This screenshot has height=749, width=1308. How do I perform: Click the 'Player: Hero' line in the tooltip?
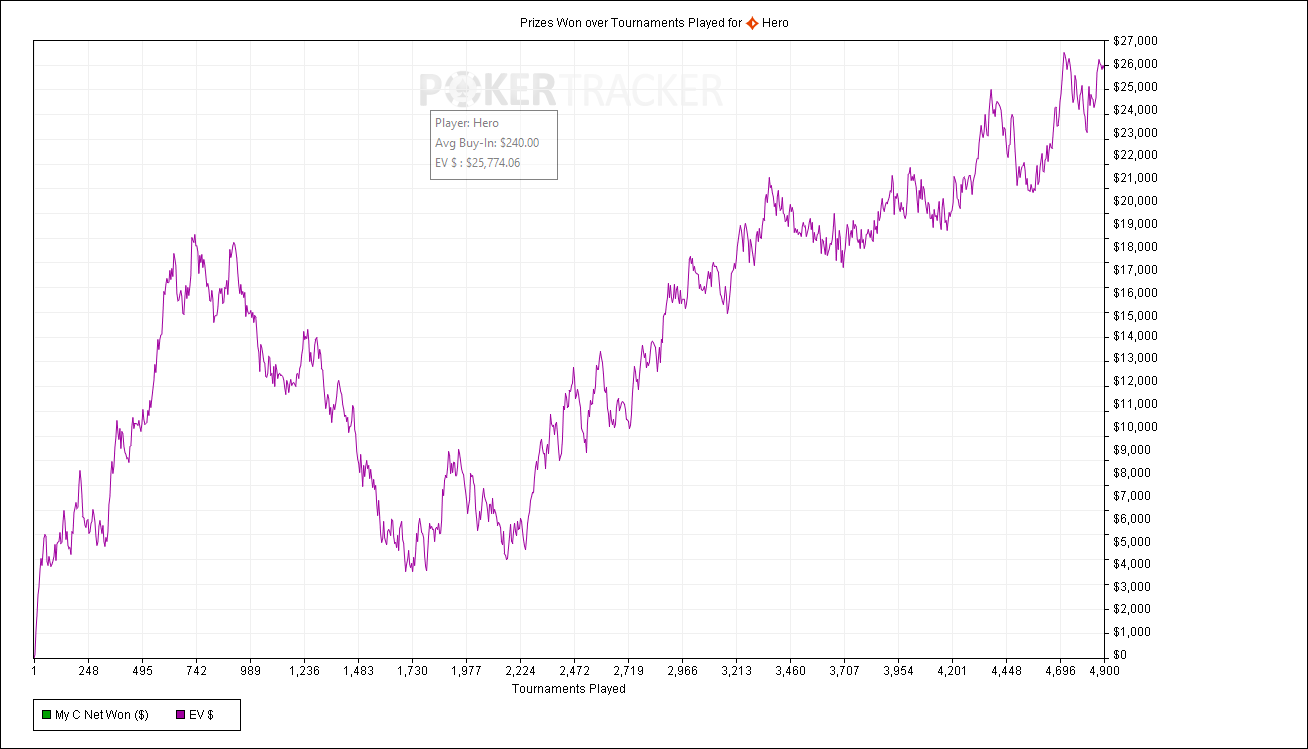(467, 123)
